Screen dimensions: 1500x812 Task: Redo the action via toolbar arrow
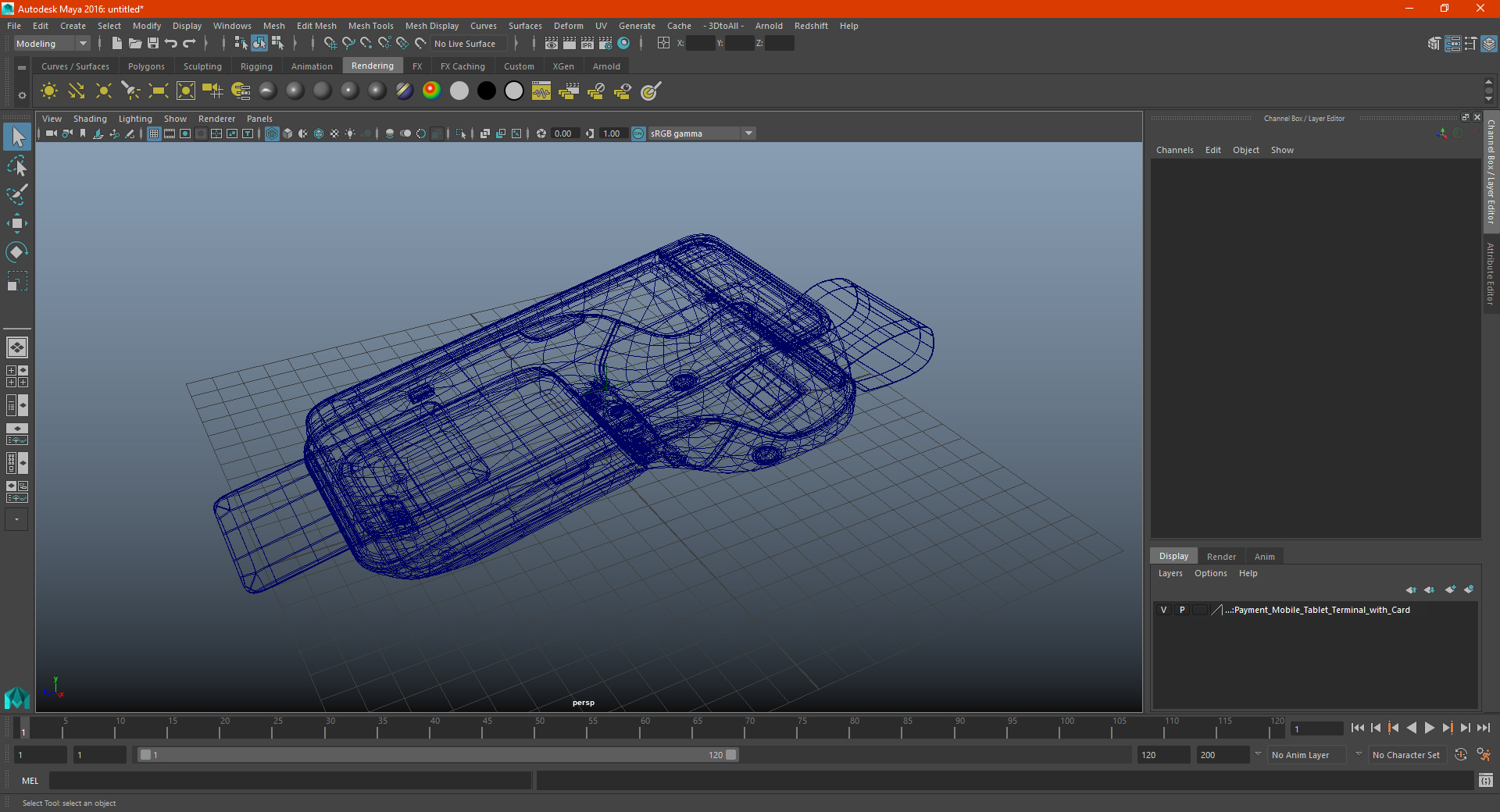[189, 44]
